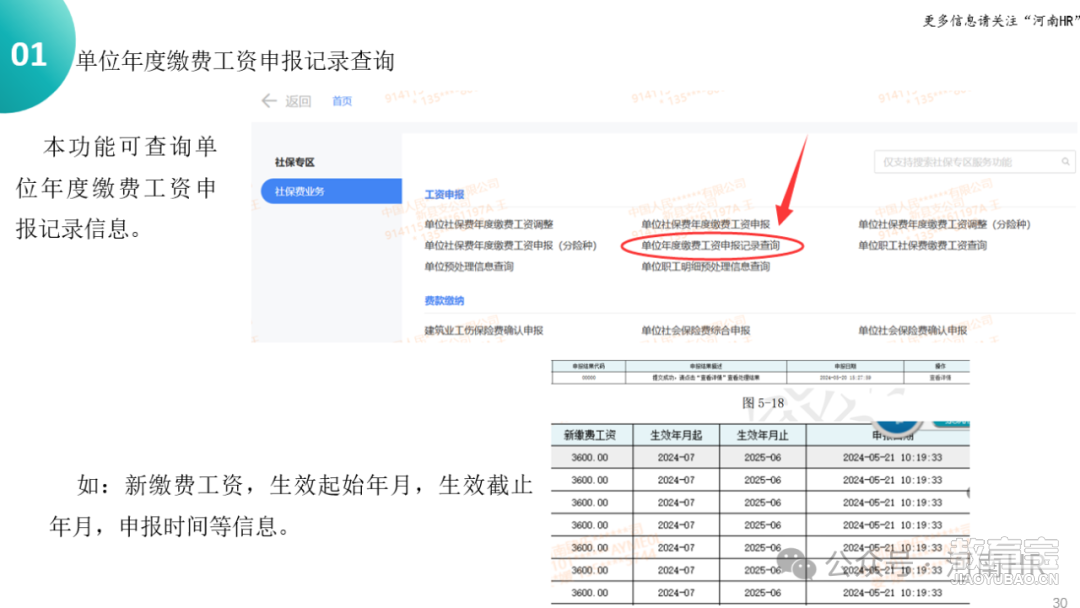Click the 00000 result code cell
This screenshot has width=1080, height=608.
(589, 378)
